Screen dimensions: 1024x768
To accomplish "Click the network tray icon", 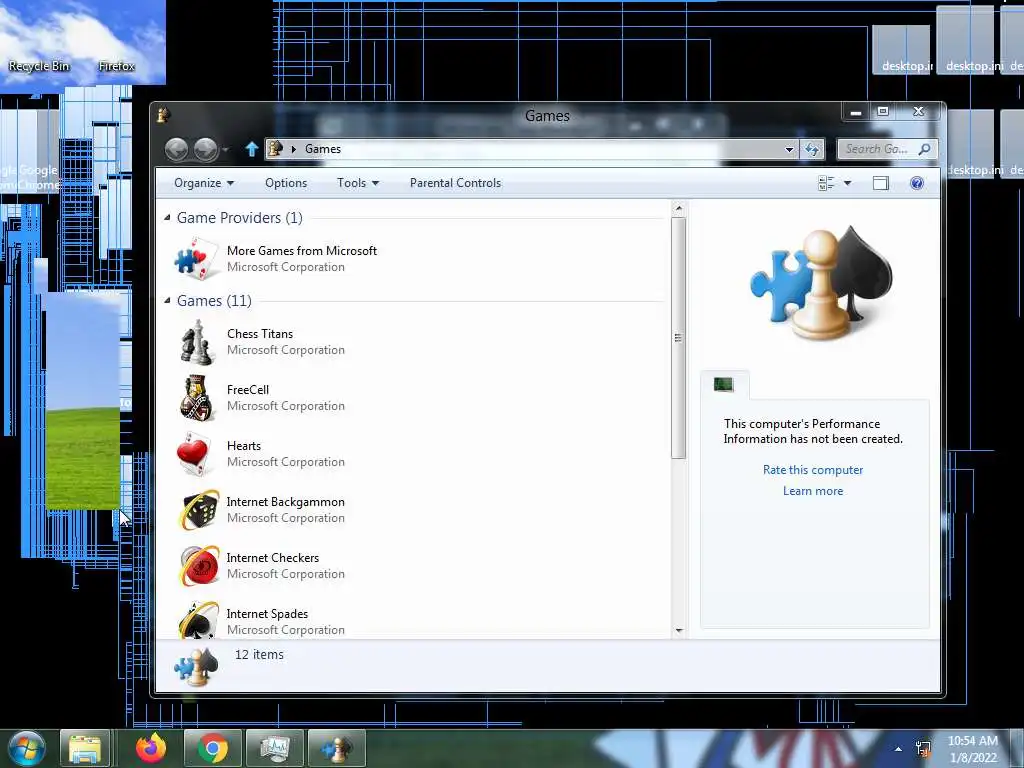I will [x=923, y=749].
